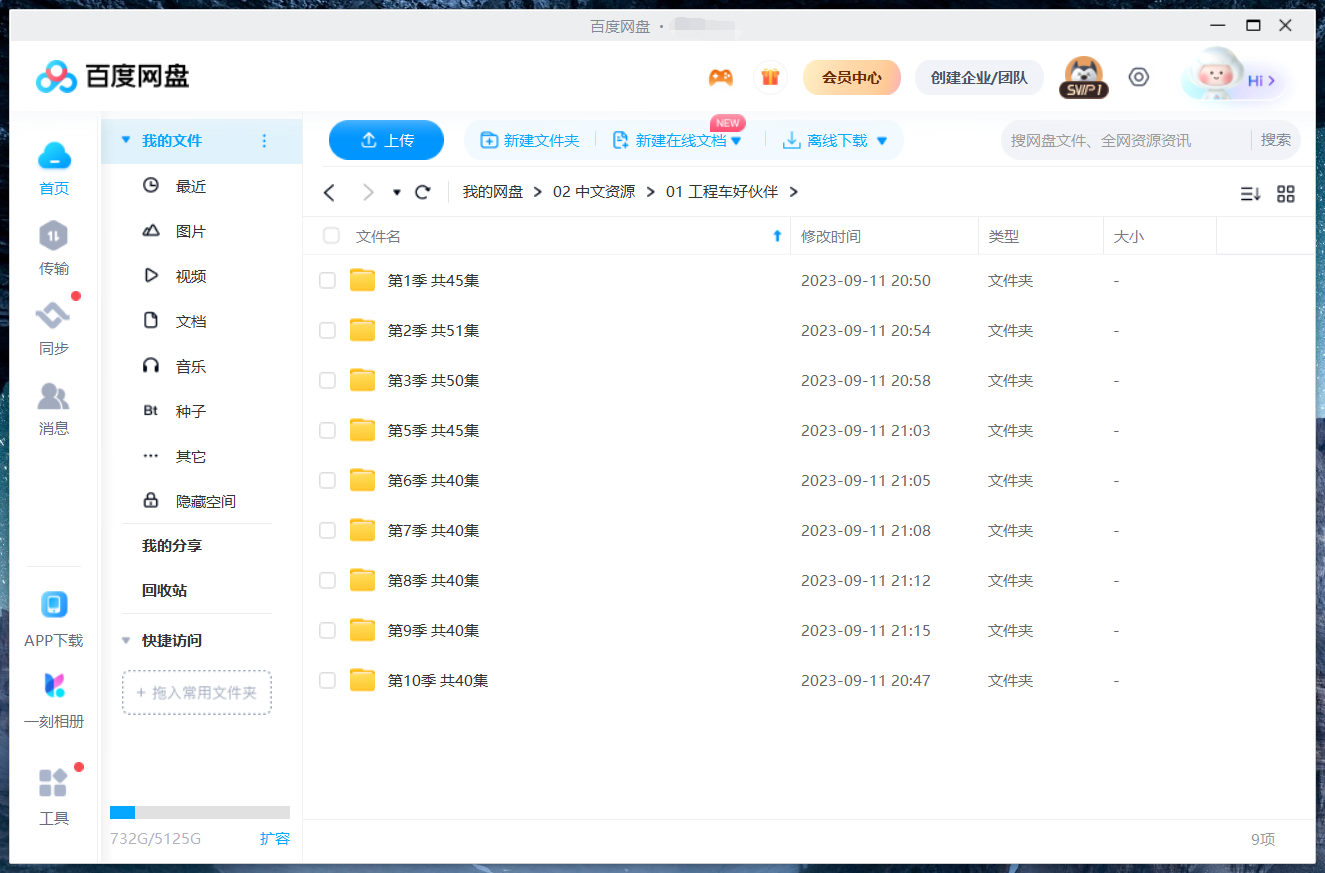This screenshot has height=873, width=1325.
Task: Click the storage usage progress bar
Action: (200, 812)
